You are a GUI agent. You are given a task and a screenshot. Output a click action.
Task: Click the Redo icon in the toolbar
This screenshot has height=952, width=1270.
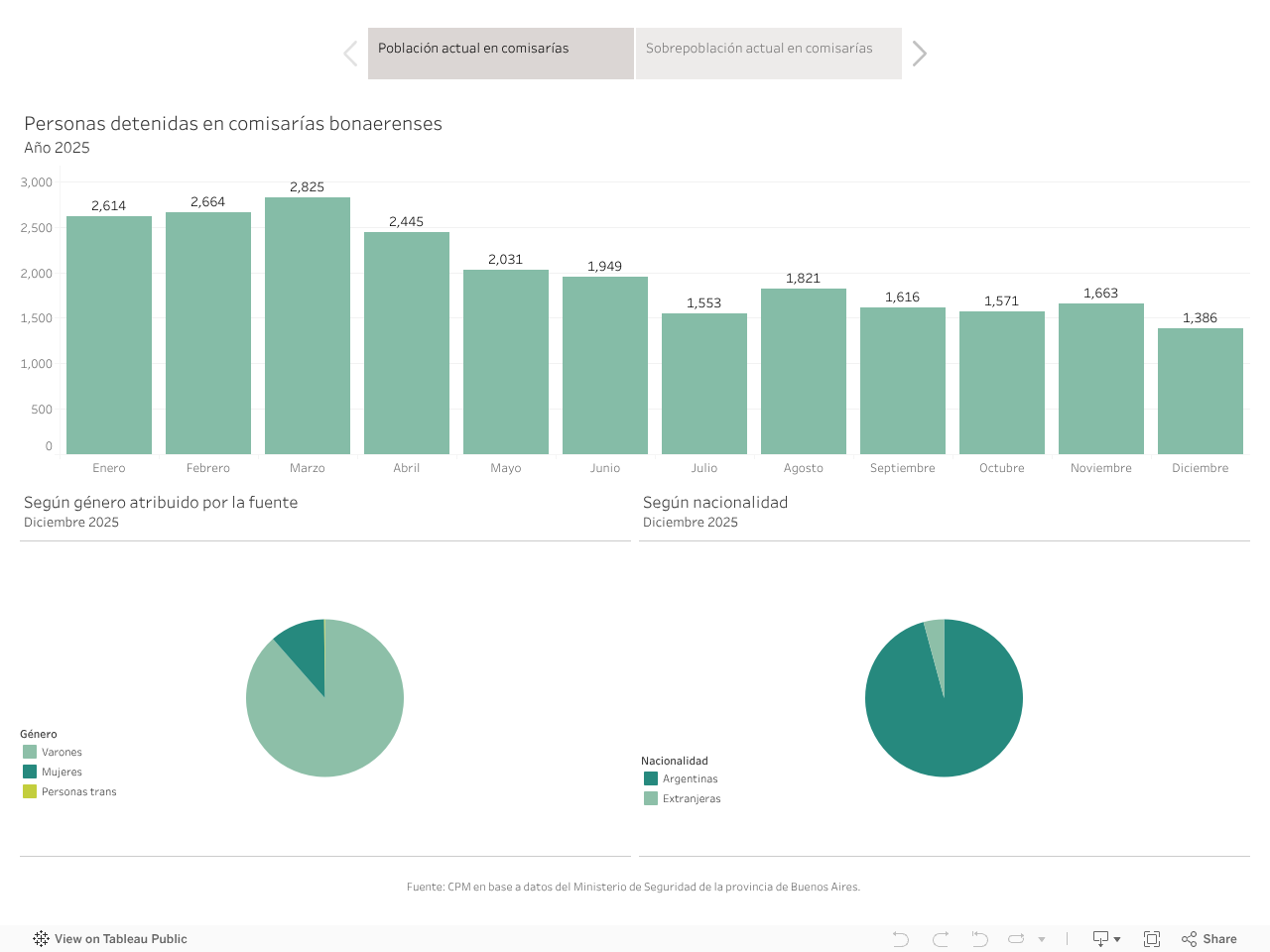click(941, 939)
